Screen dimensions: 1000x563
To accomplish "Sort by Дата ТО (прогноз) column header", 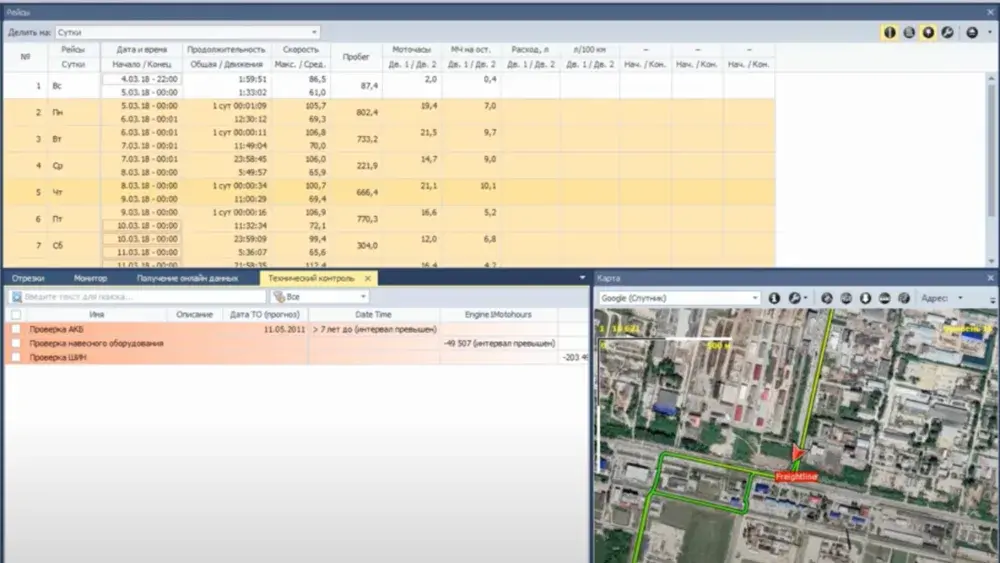I will coord(265,314).
